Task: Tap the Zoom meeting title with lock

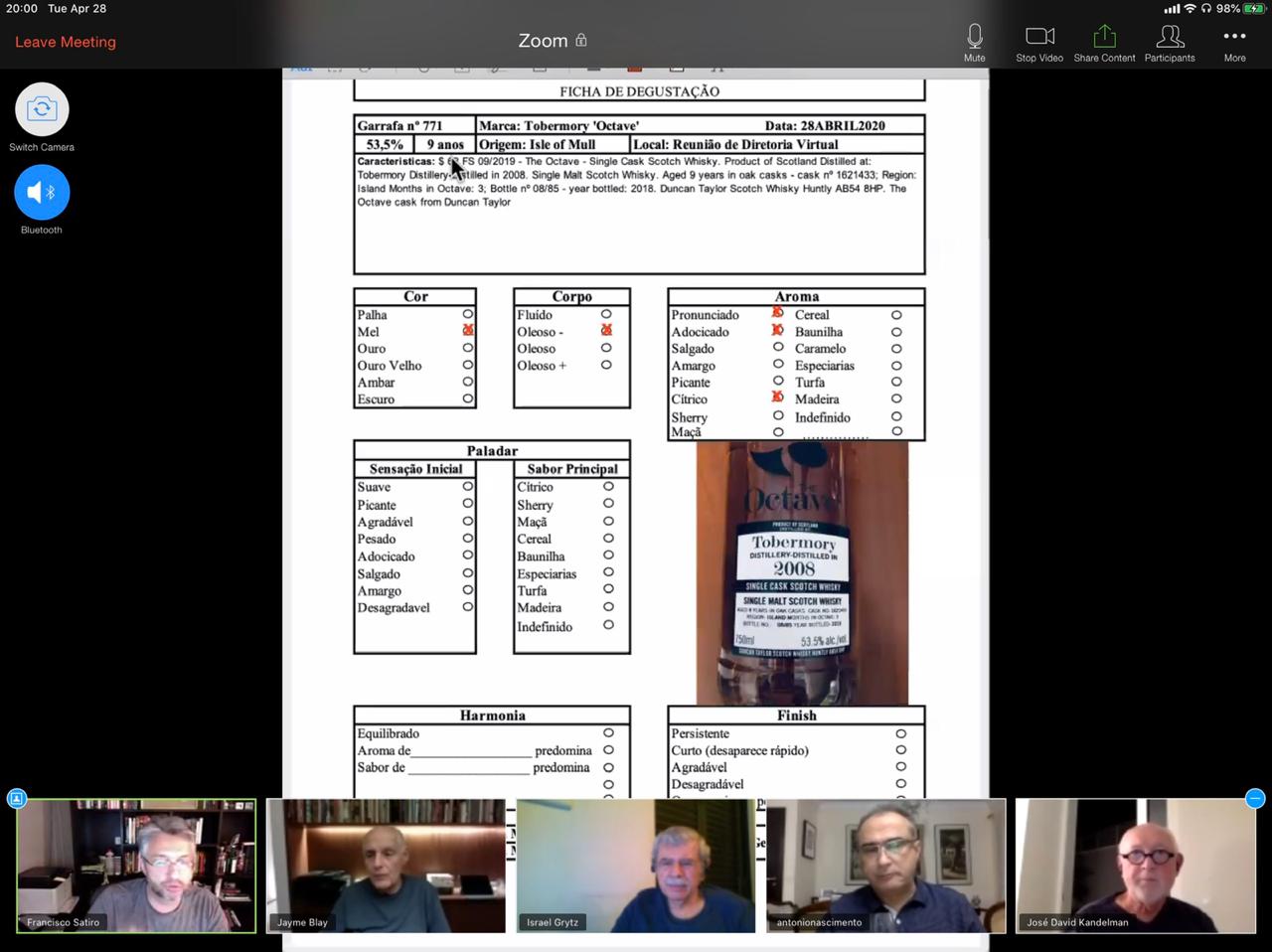Action: [x=552, y=41]
